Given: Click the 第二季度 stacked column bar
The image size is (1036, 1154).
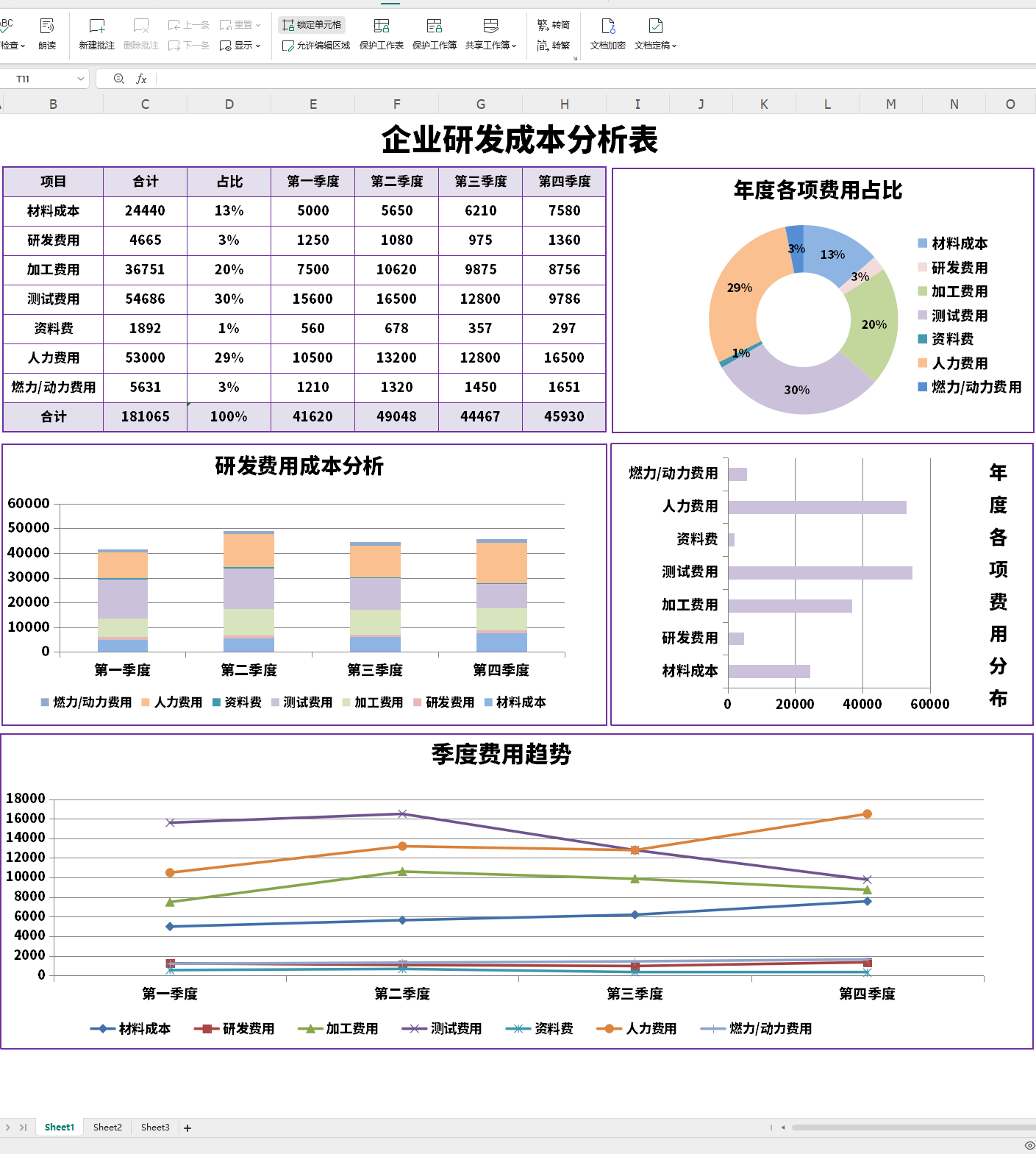Looking at the screenshot, I should 249,591.
